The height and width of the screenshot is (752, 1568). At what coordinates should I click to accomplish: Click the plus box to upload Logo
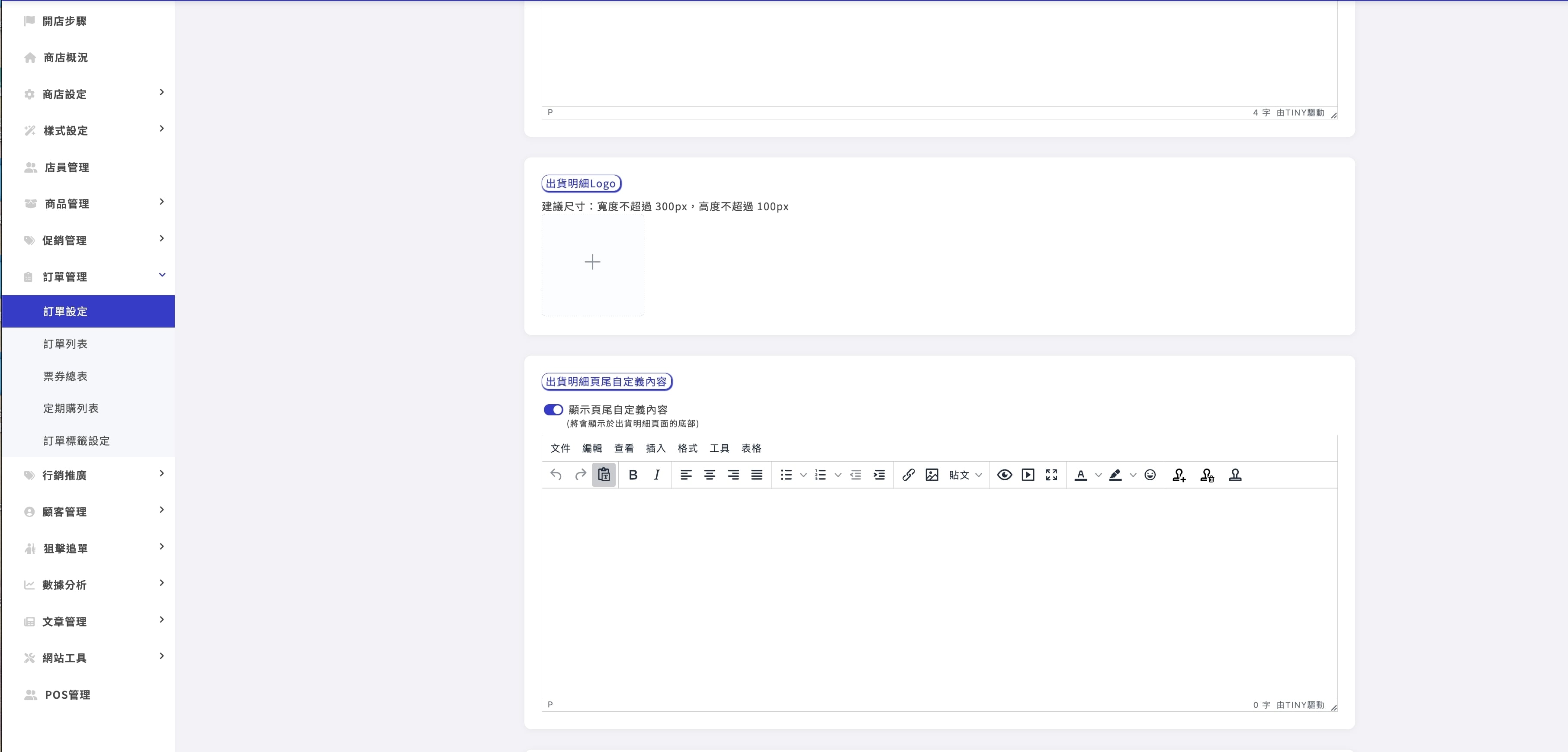point(593,265)
